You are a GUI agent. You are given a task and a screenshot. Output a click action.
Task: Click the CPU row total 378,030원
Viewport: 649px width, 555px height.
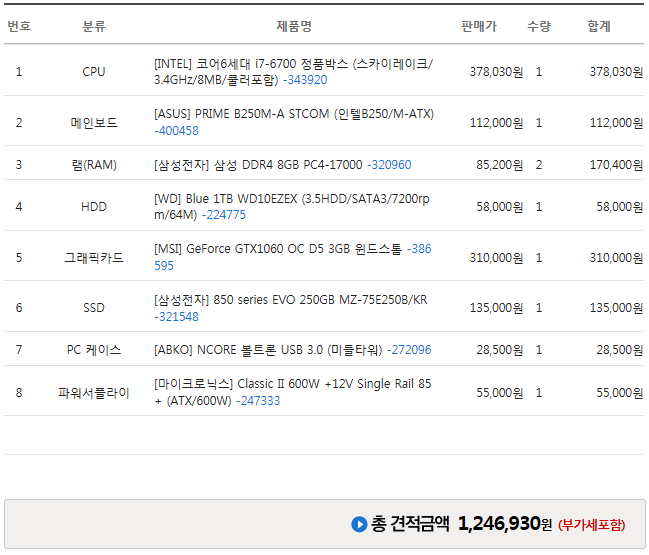coord(616,72)
